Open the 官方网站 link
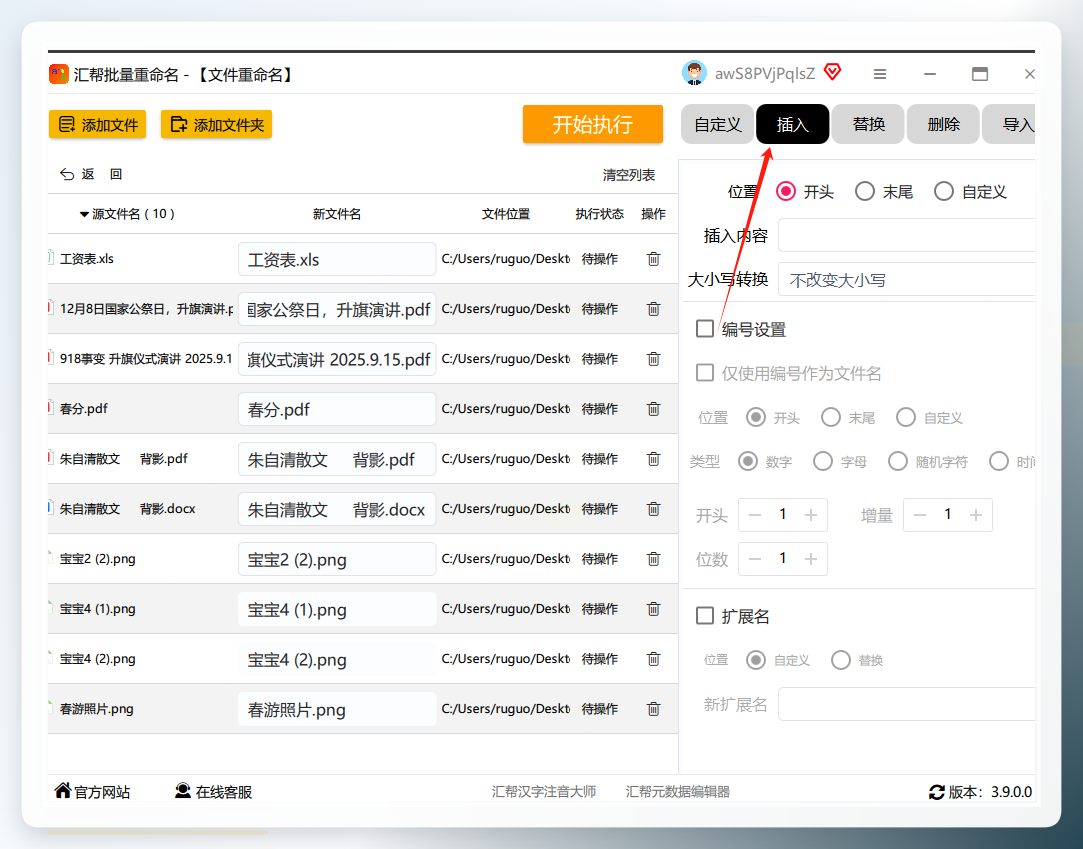The image size is (1083, 849). click(92, 792)
